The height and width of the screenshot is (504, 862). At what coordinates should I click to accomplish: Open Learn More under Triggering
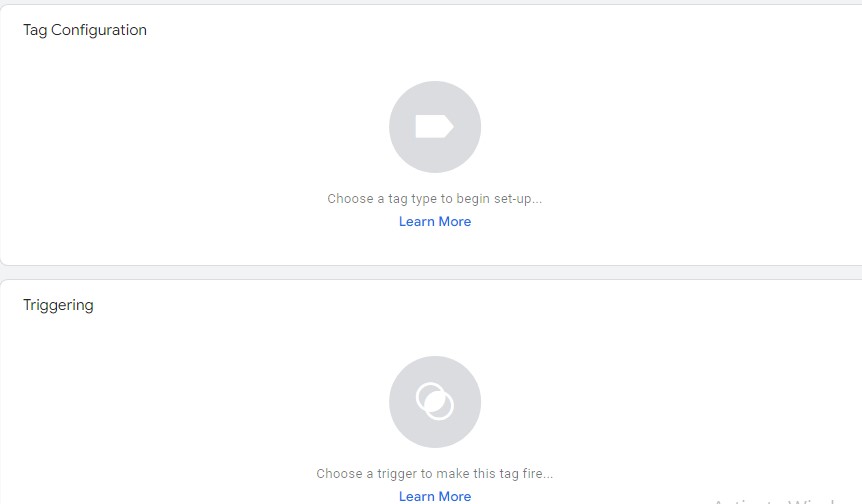click(435, 496)
